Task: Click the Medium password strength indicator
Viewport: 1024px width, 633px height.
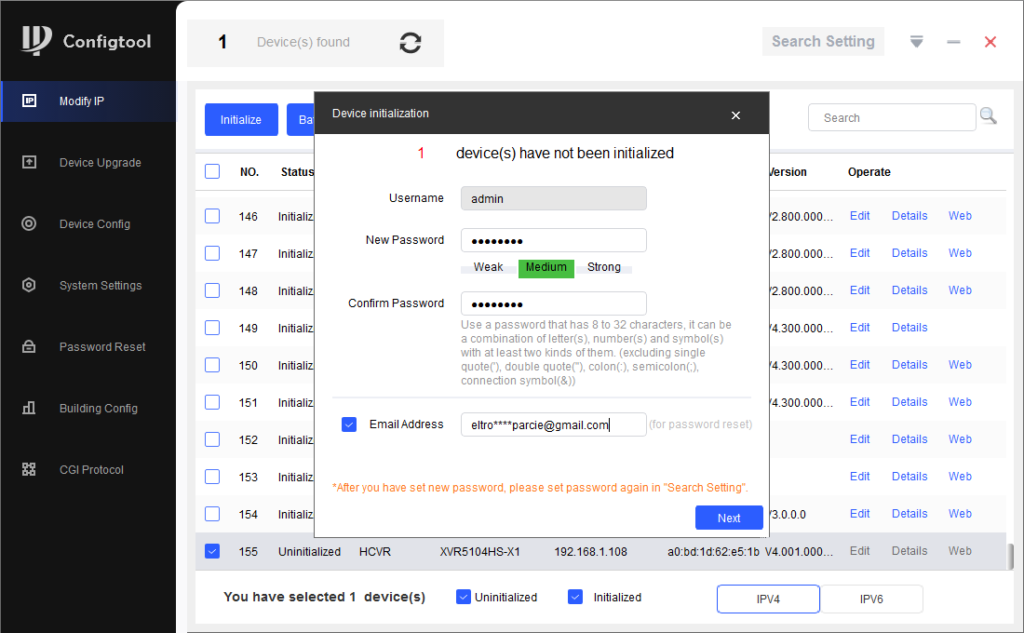Action: [x=546, y=268]
